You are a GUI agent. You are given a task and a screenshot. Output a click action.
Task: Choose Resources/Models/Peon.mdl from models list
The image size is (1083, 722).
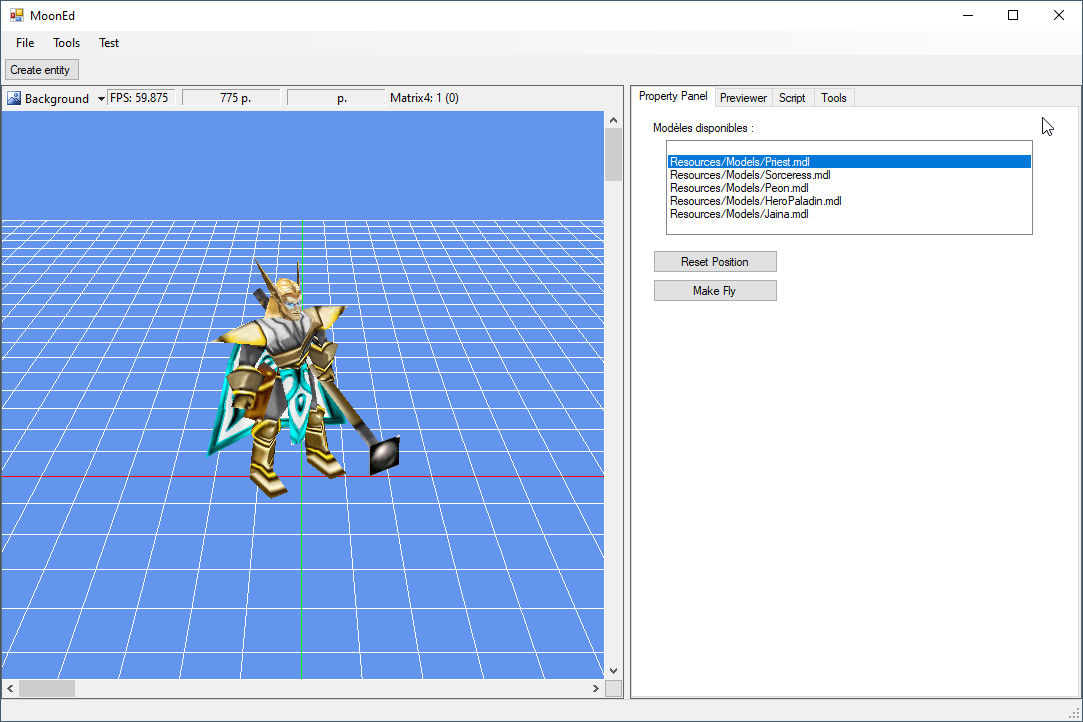tap(739, 188)
